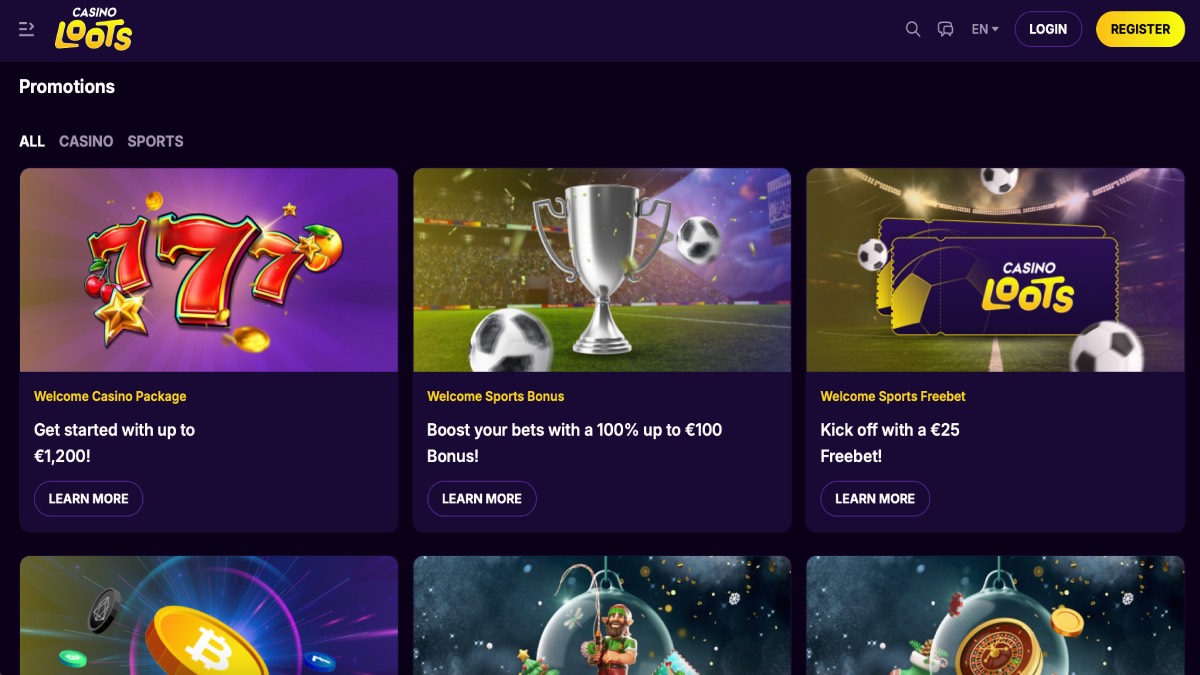The width and height of the screenshot is (1200, 675).
Task: Open the trophy Welcome Sports Bonus banner
Action: [x=602, y=270]
